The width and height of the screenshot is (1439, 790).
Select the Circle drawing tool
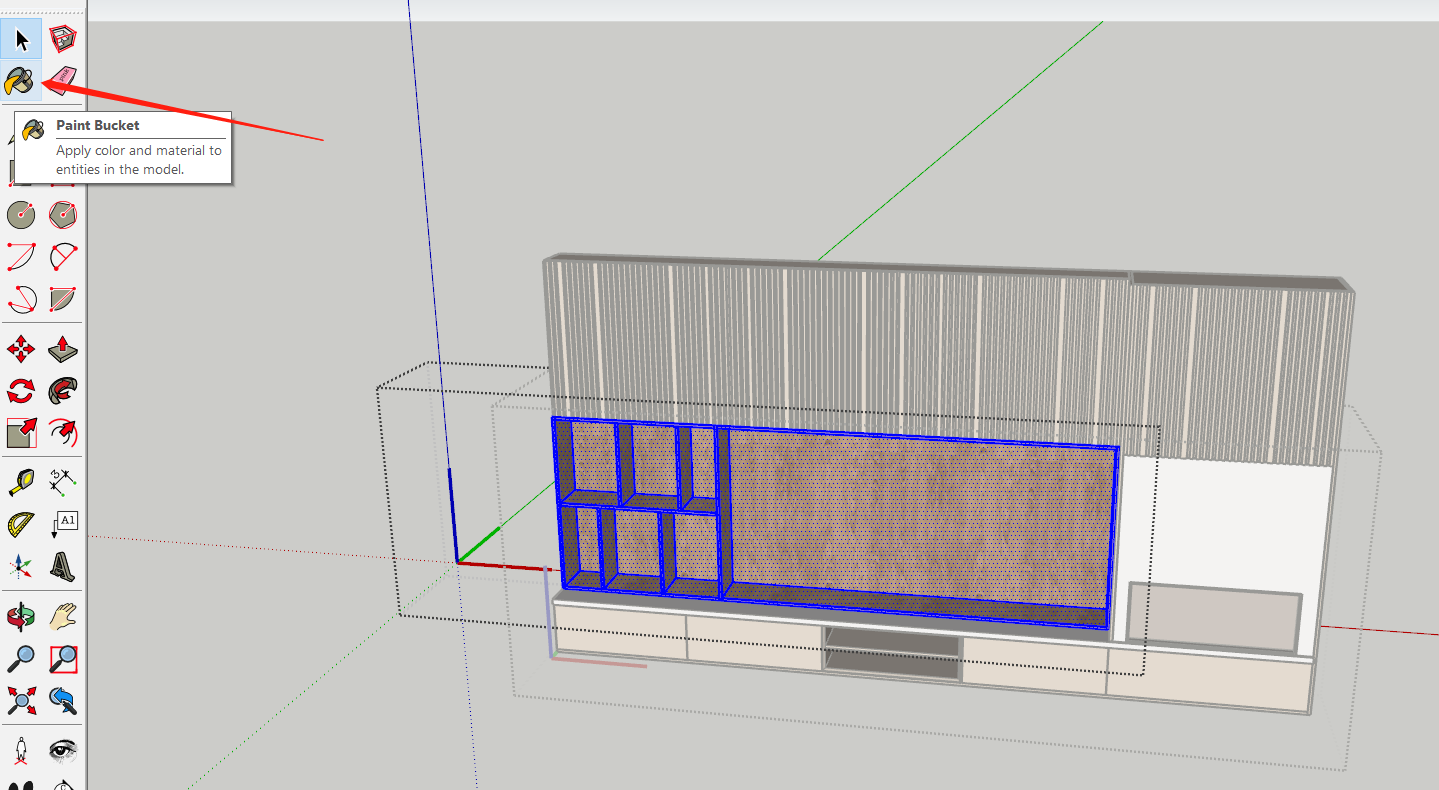21,214
